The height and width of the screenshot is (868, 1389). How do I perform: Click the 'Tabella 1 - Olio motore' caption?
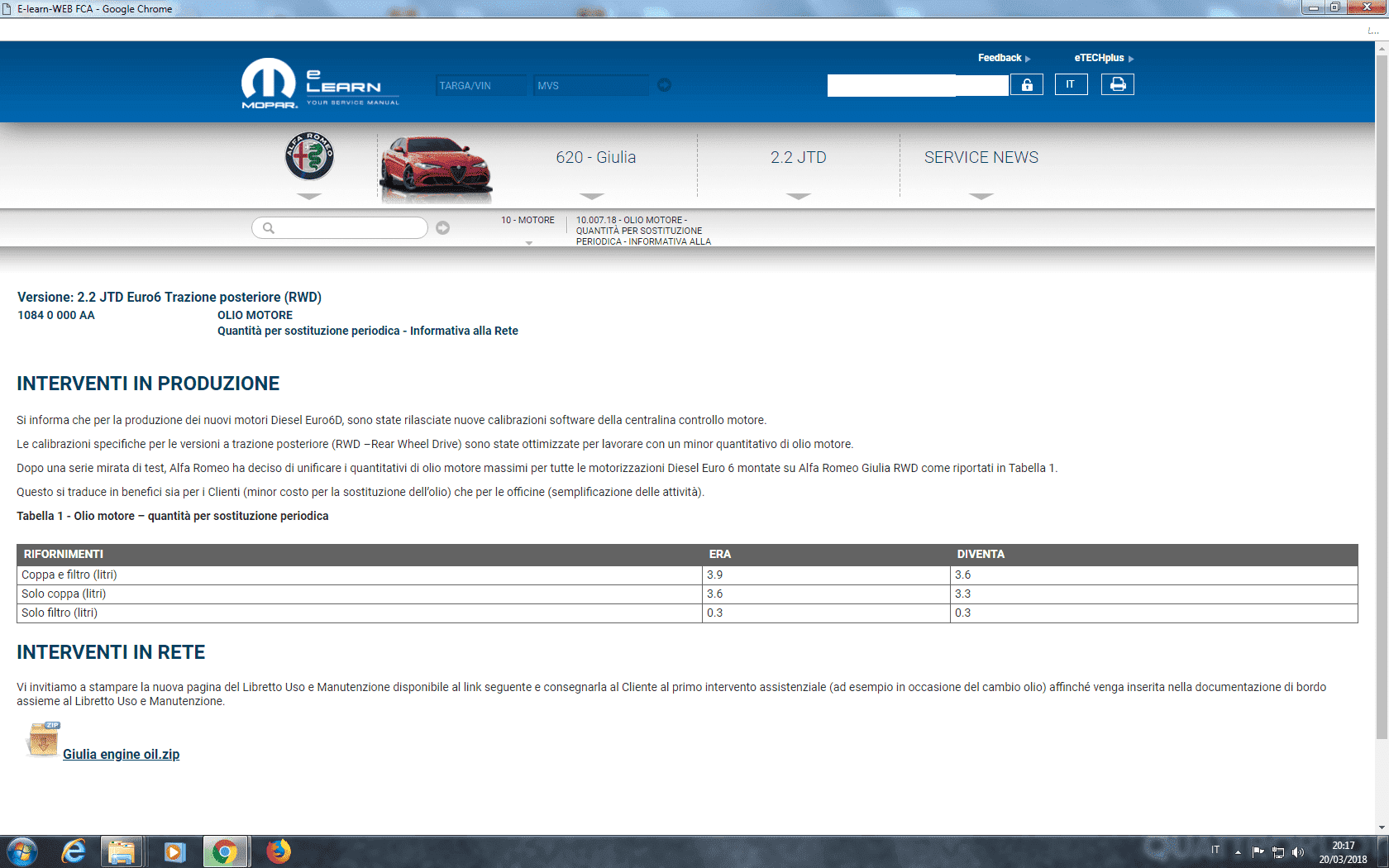[173, 516]
